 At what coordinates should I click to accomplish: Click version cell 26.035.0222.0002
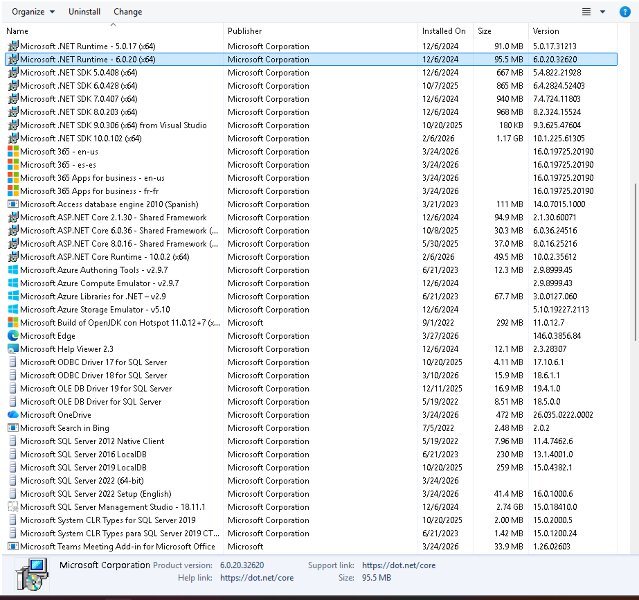(563, 415)
